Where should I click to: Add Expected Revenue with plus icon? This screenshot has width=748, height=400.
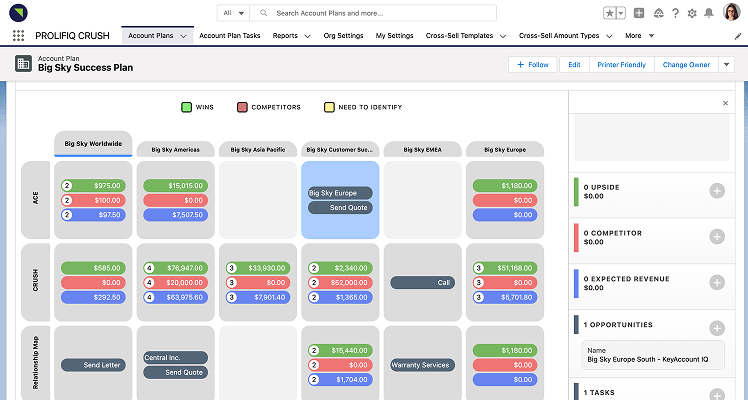tap(717, 282)
